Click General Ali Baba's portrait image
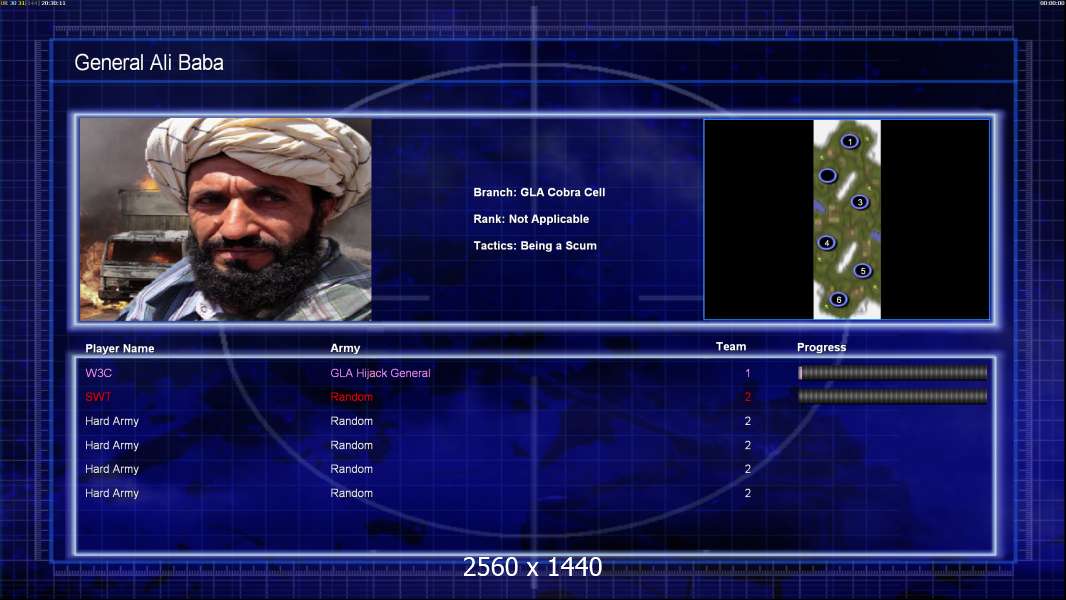The width and height of the screenshot is (1066, 600). click(225, 219)
